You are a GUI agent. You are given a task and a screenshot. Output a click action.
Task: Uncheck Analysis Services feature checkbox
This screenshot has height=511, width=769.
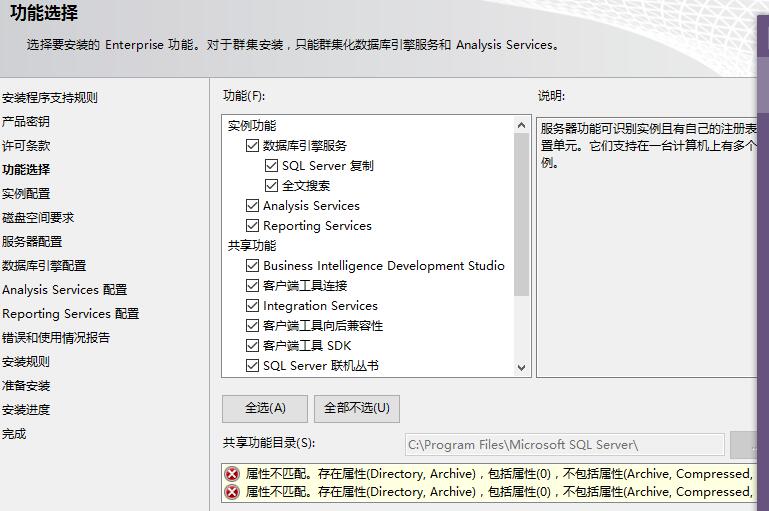pyautogui.click(x=252, y=205)
